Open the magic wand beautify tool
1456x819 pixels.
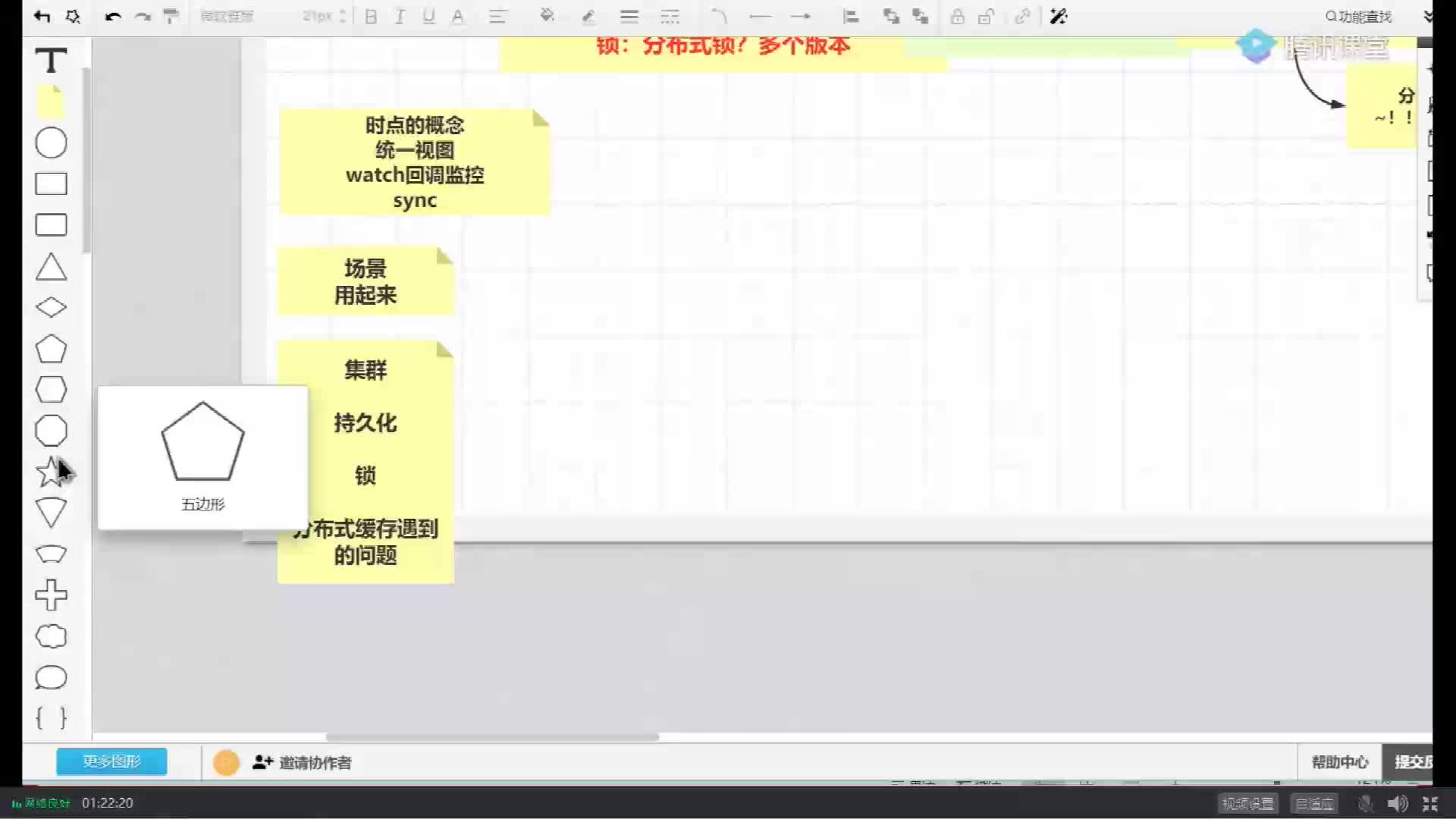[1059, 16]
